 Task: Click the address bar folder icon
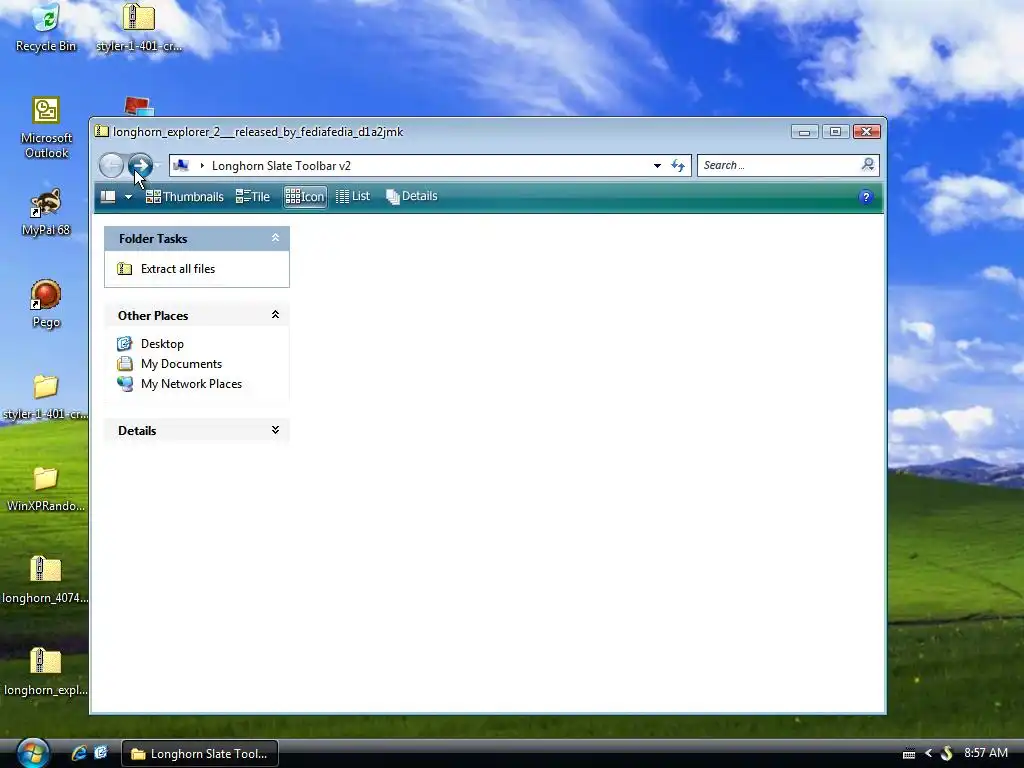(181, 165)
